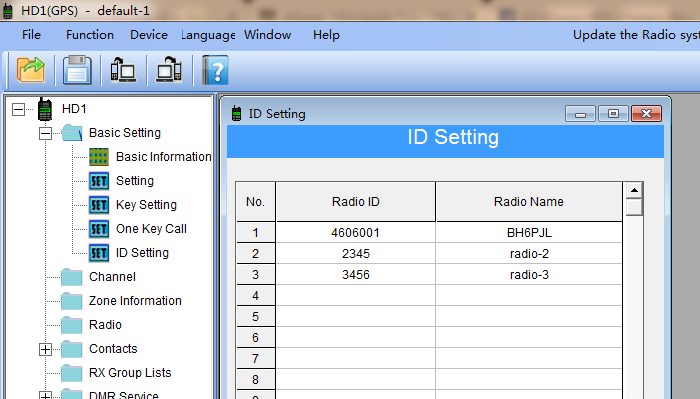Select the Basic Information tree icon
This screenshot has width=700, height=399.
click(x=99, y=157)
